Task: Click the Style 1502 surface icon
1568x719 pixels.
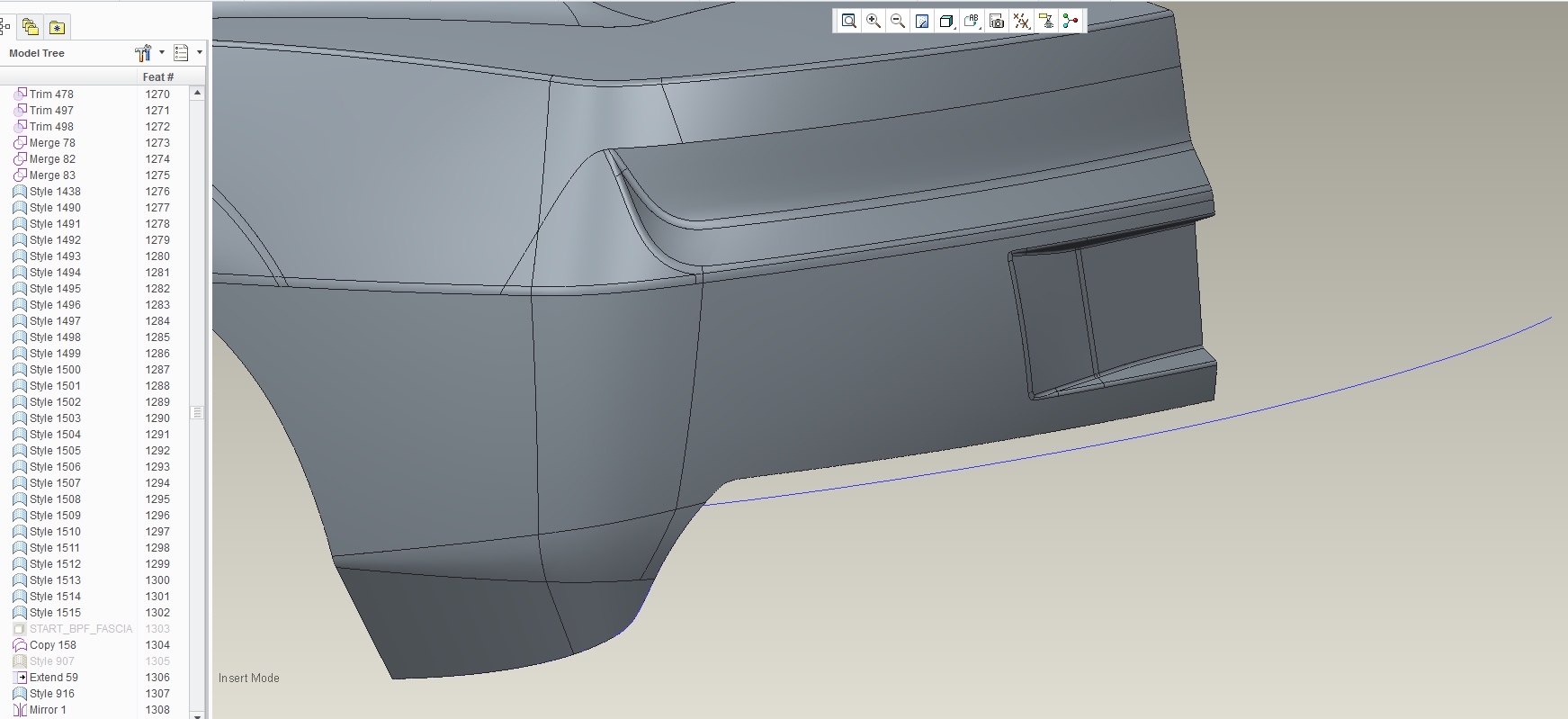Action: (20, 402)
